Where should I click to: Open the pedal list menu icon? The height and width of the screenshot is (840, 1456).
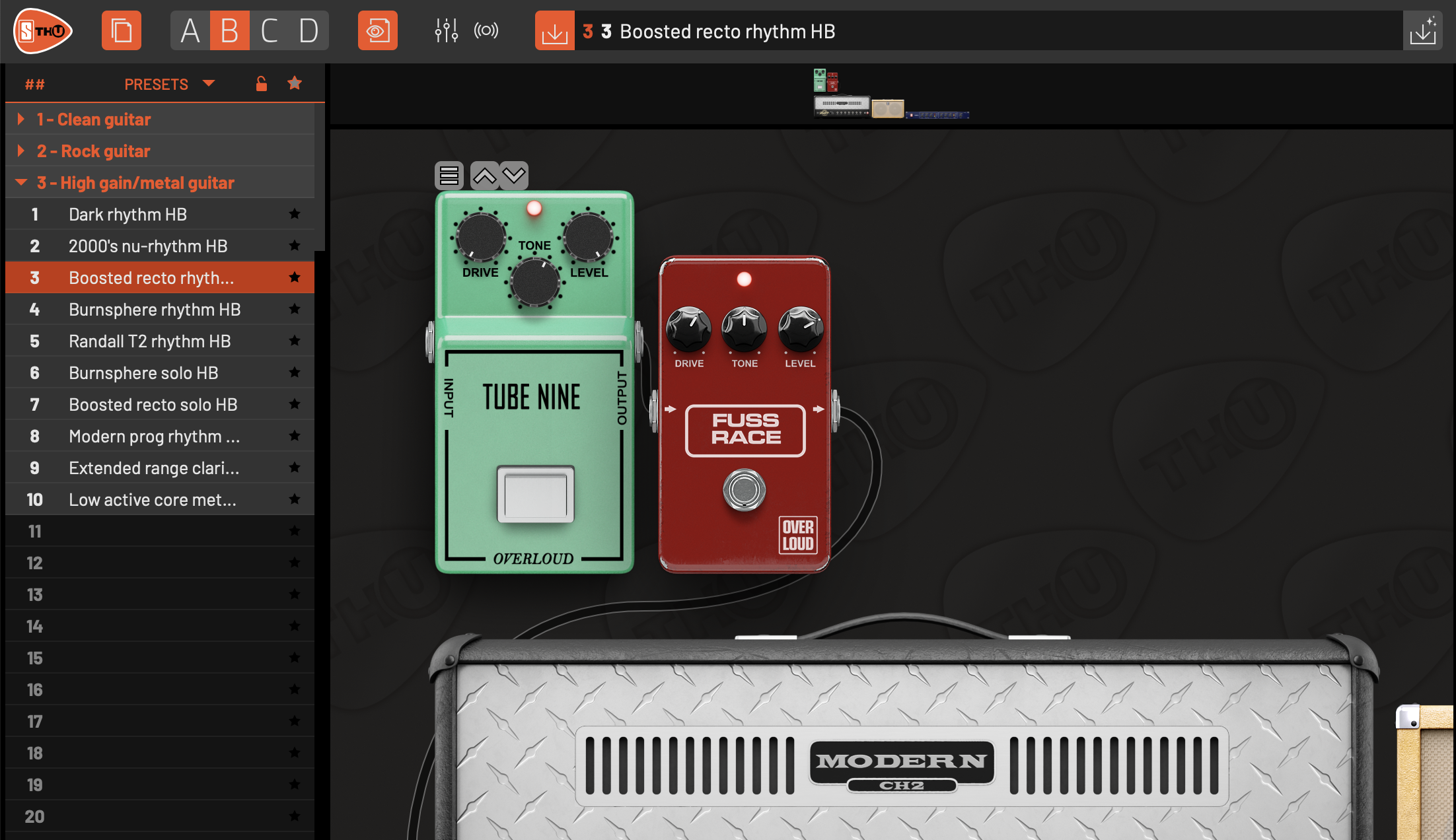[449, 176]
